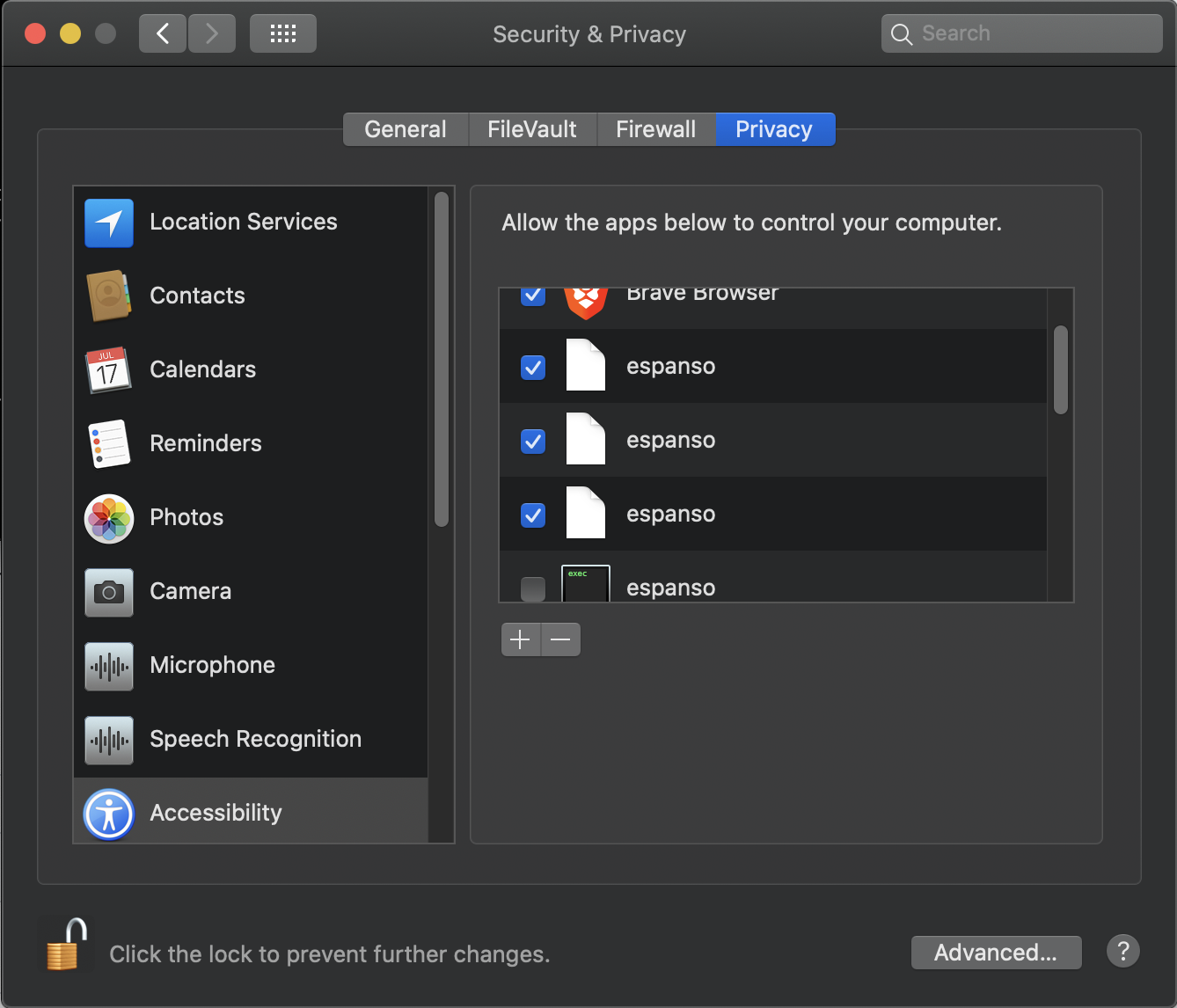This screenshot has height=1008, width=1177.
Task: Select the Accessibility label in sidebar
Action: tap(216, 813)
